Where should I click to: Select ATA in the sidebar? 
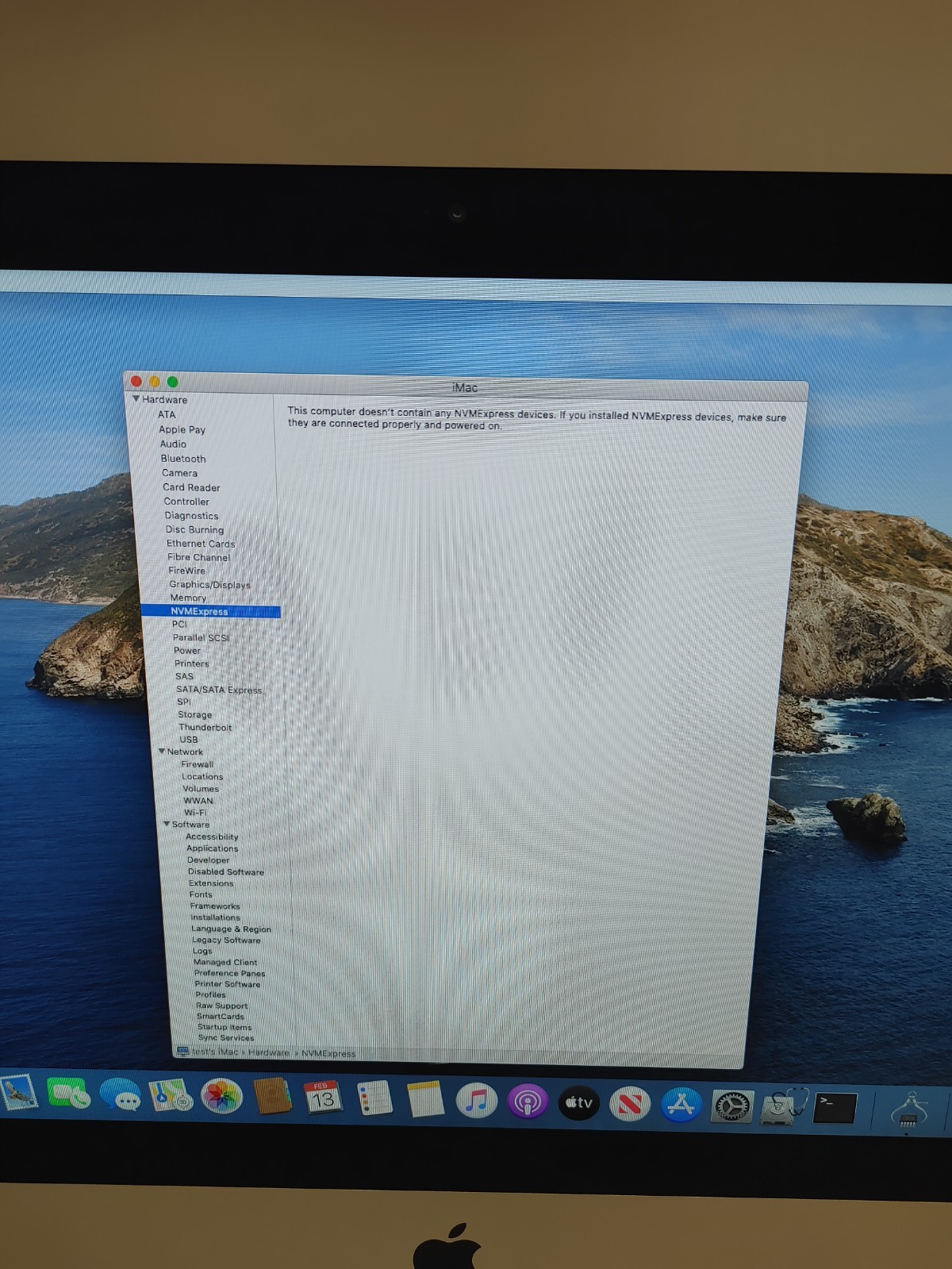point(167,414)
